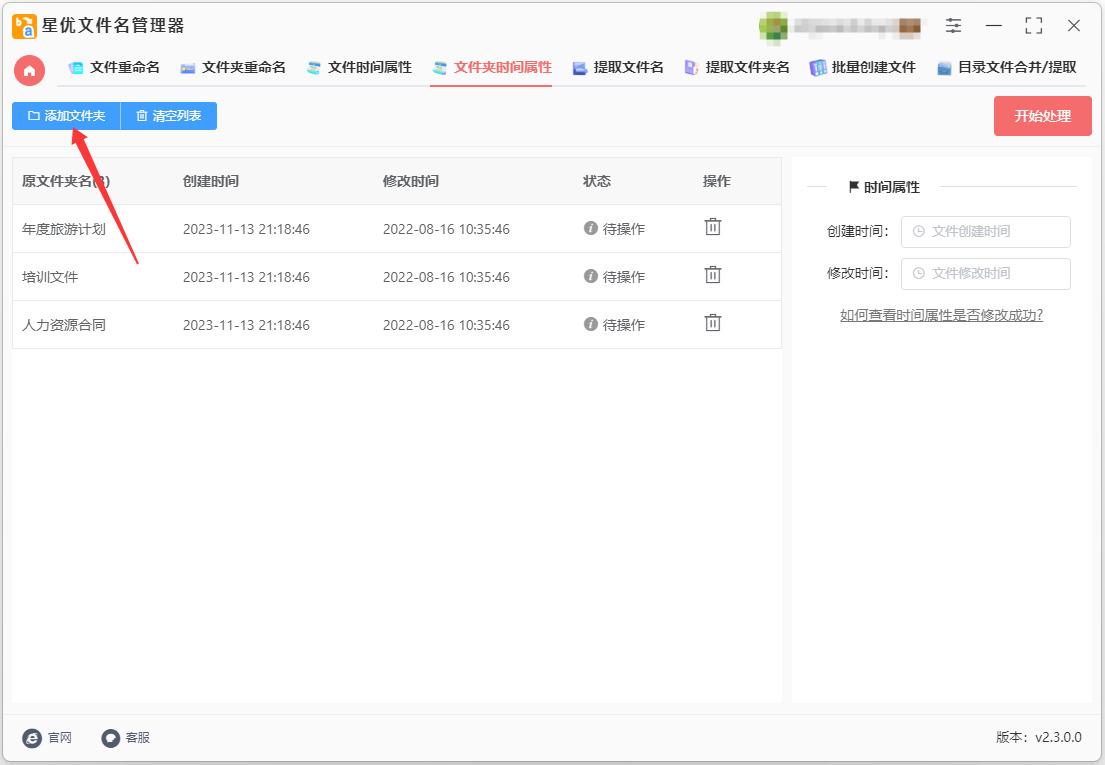This screenshot has height=765, width=1105.
Task: Open the 目录文件合并/提取 tab
Action: (1006, 68)
